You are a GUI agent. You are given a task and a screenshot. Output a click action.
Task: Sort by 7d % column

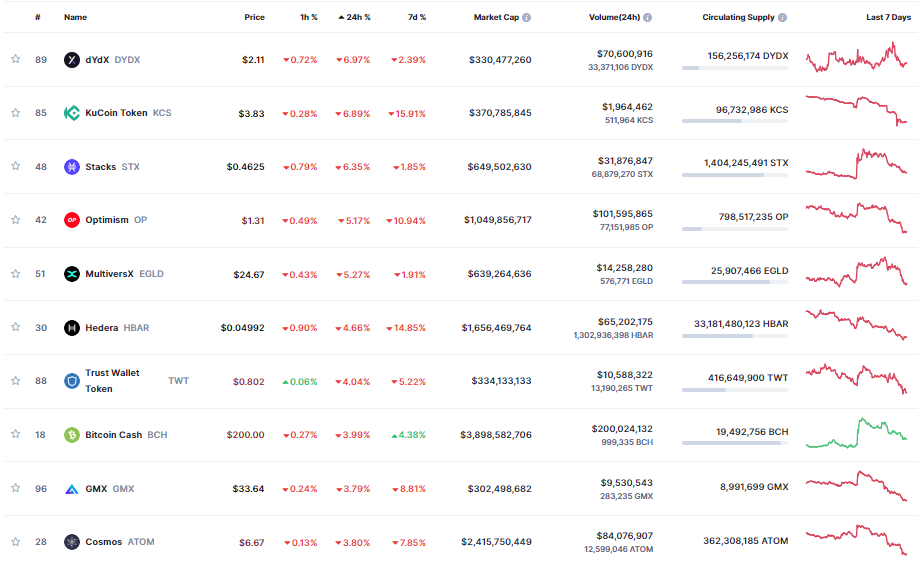[417, 17]
